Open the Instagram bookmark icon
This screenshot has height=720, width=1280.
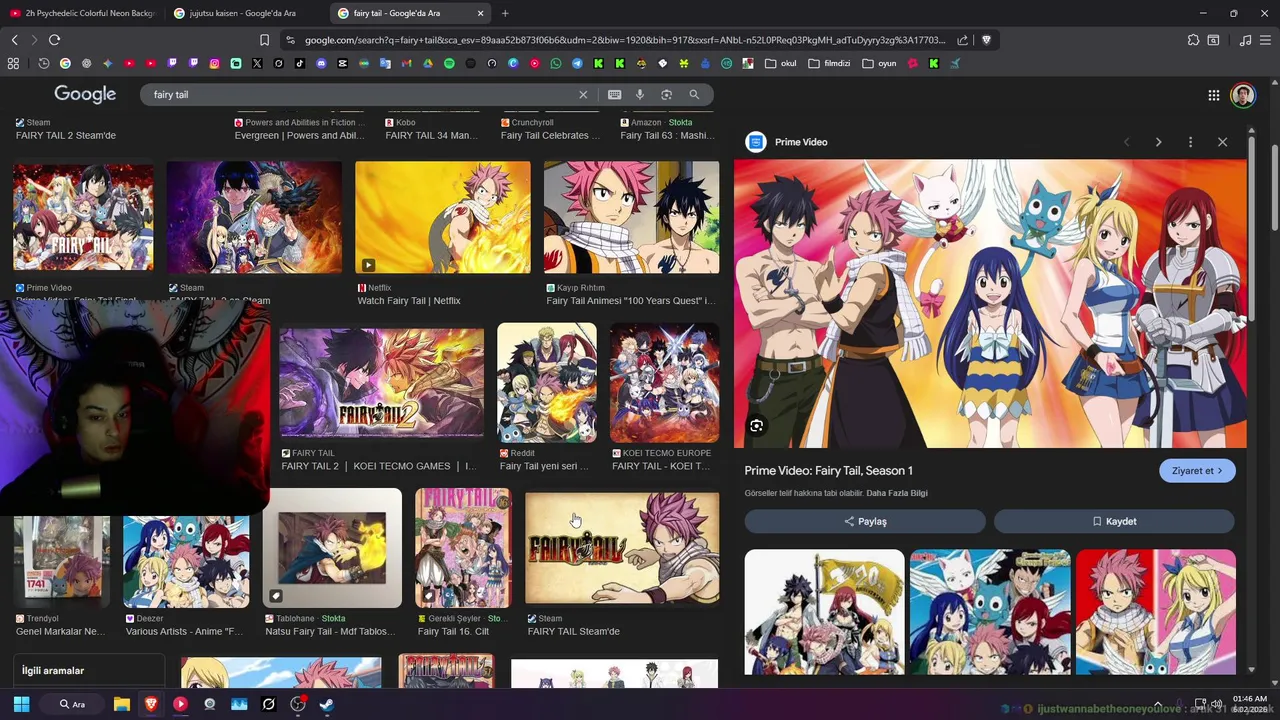[214, 63]
